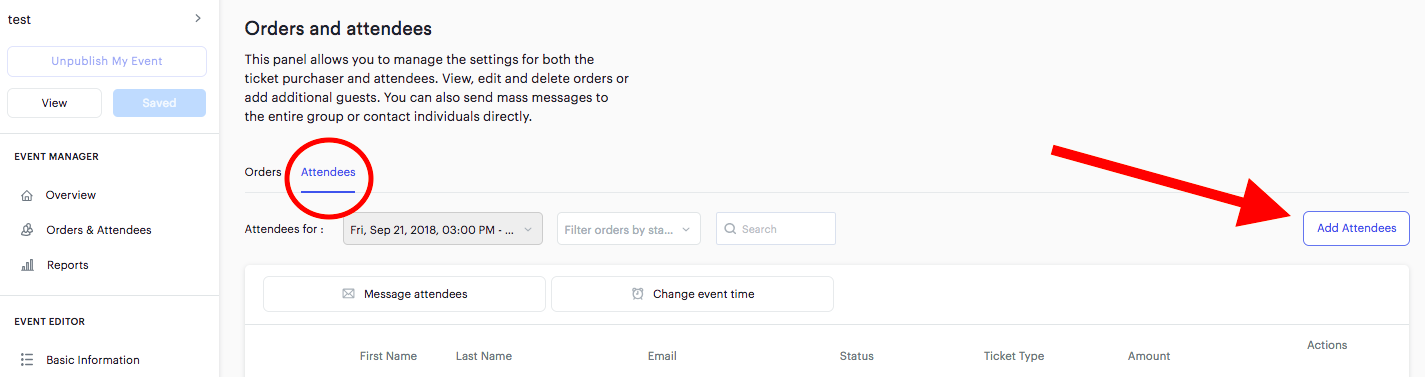Open the event date dropdown

click(443, 229)
